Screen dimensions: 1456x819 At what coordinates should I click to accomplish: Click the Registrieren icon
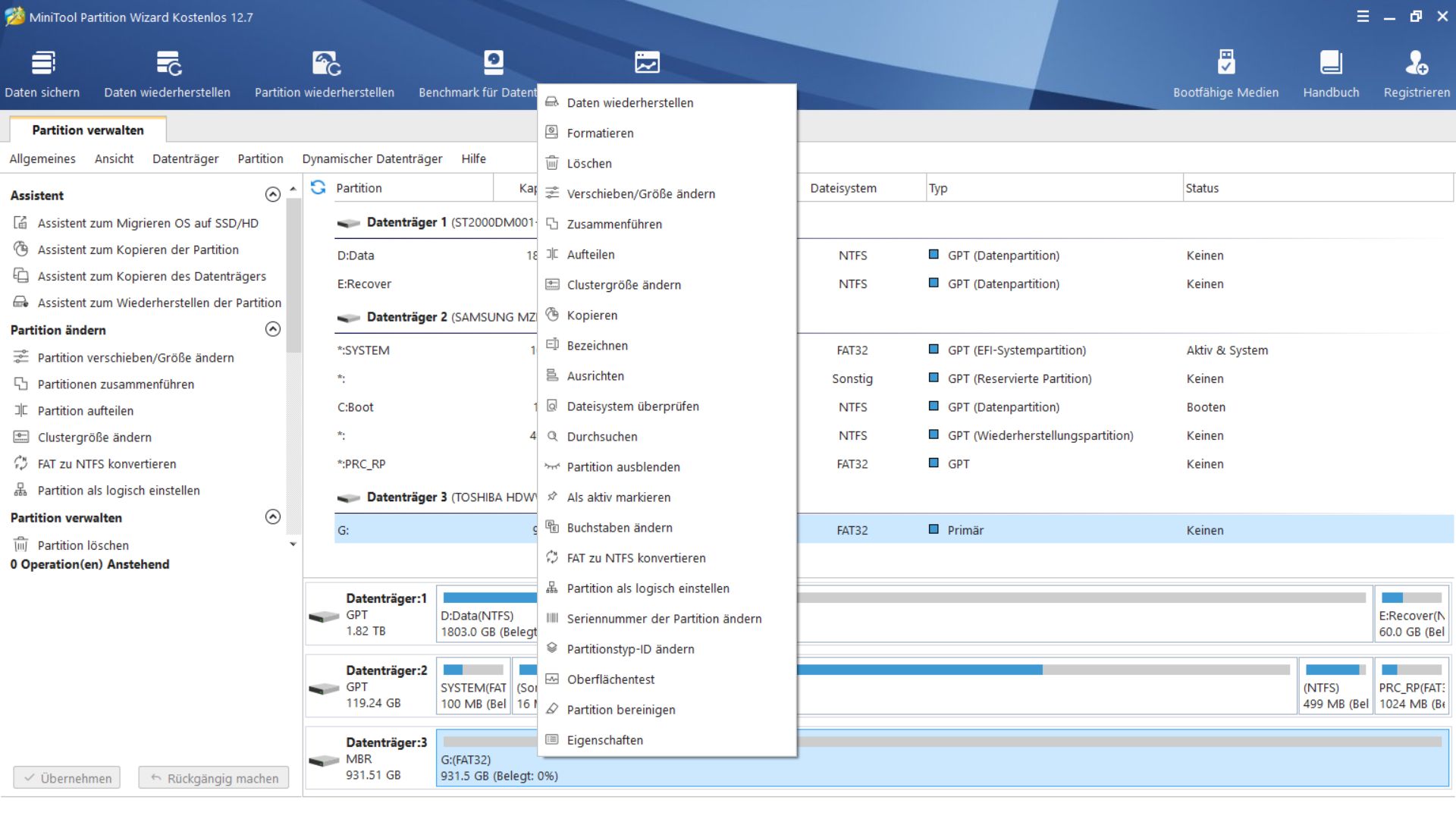1416,64
